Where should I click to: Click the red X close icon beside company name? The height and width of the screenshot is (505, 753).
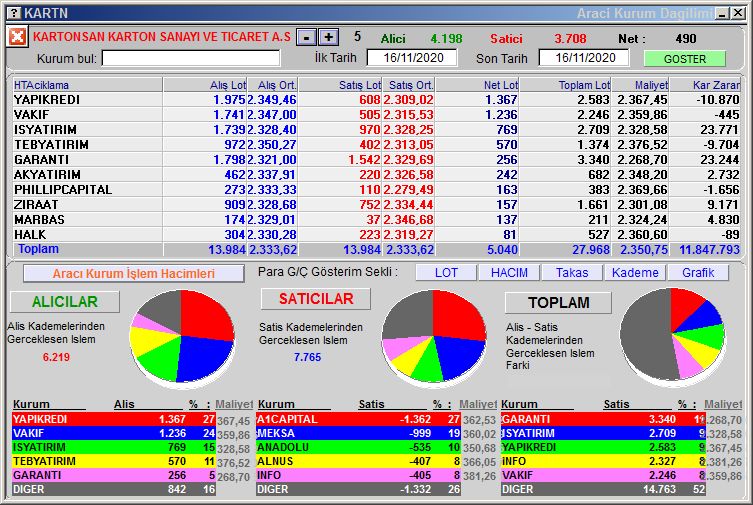tap(17, 36)
